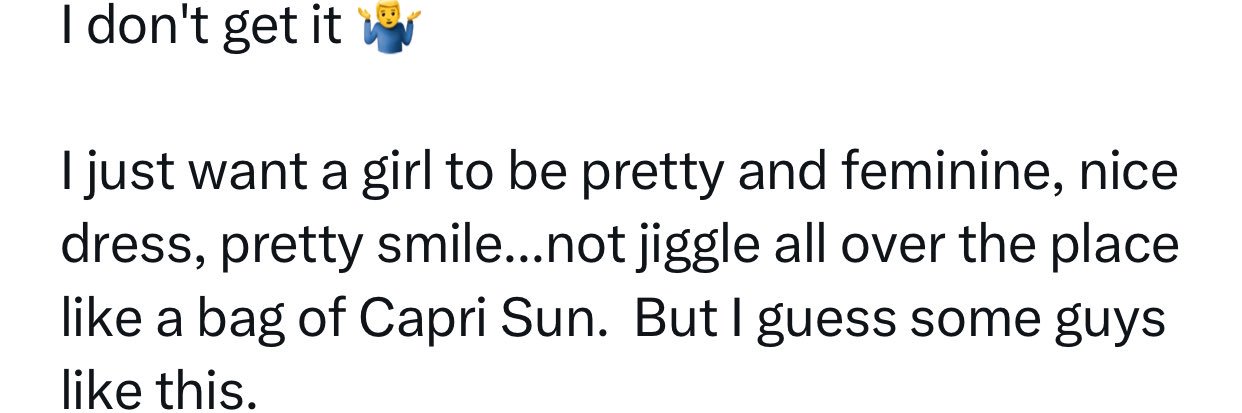Click the word "all" after jiggle

point(796,246)
